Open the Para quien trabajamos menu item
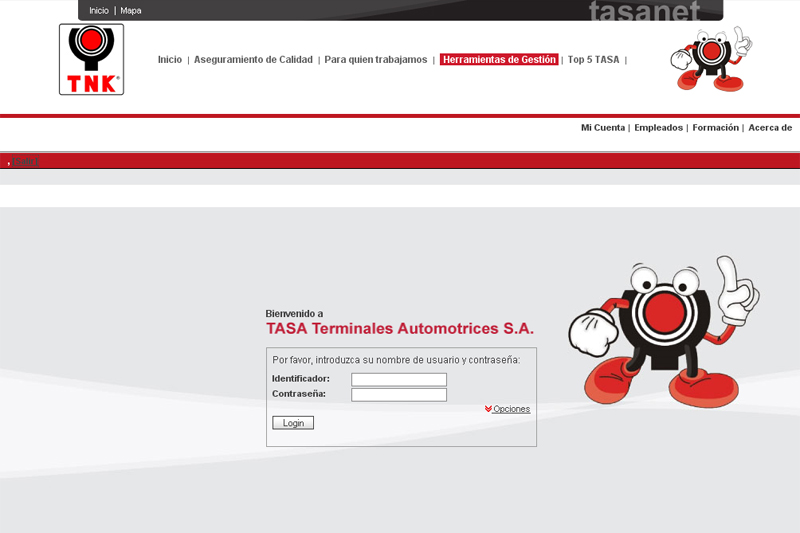Image resolution: width=800 pixels, height=533 pixels. tap(376, 60)
